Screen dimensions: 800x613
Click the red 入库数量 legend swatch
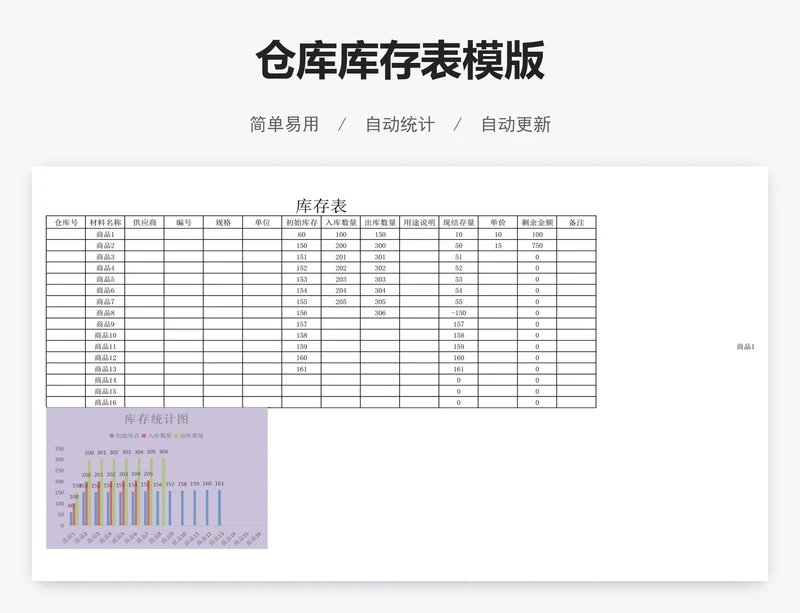pyautogui.click(x=144, y=436)
